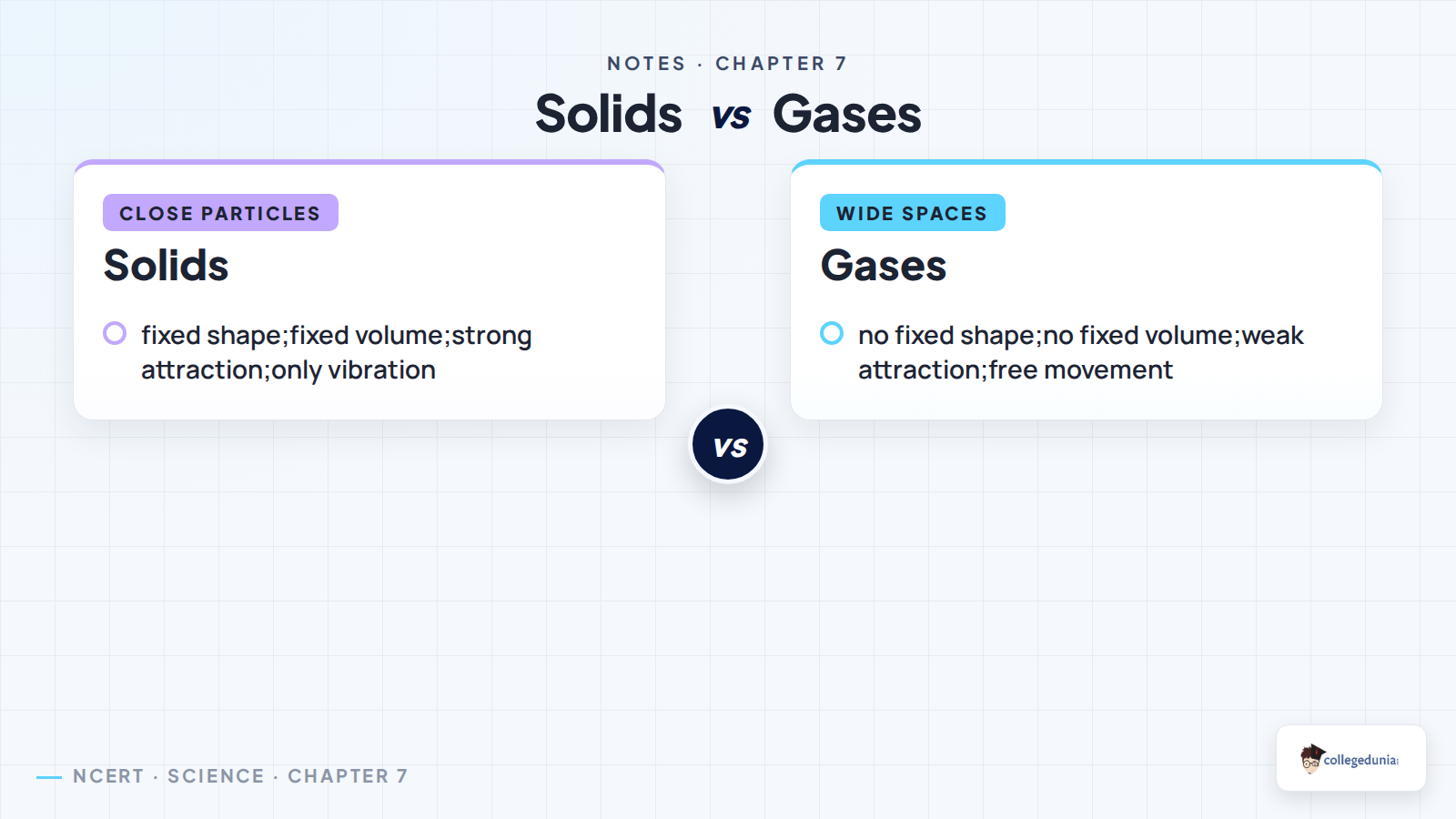The width and height of the screenshot is (1456, 819).
Task: Click the mascot face in collegedunia badge
Action: (1310, 759)
